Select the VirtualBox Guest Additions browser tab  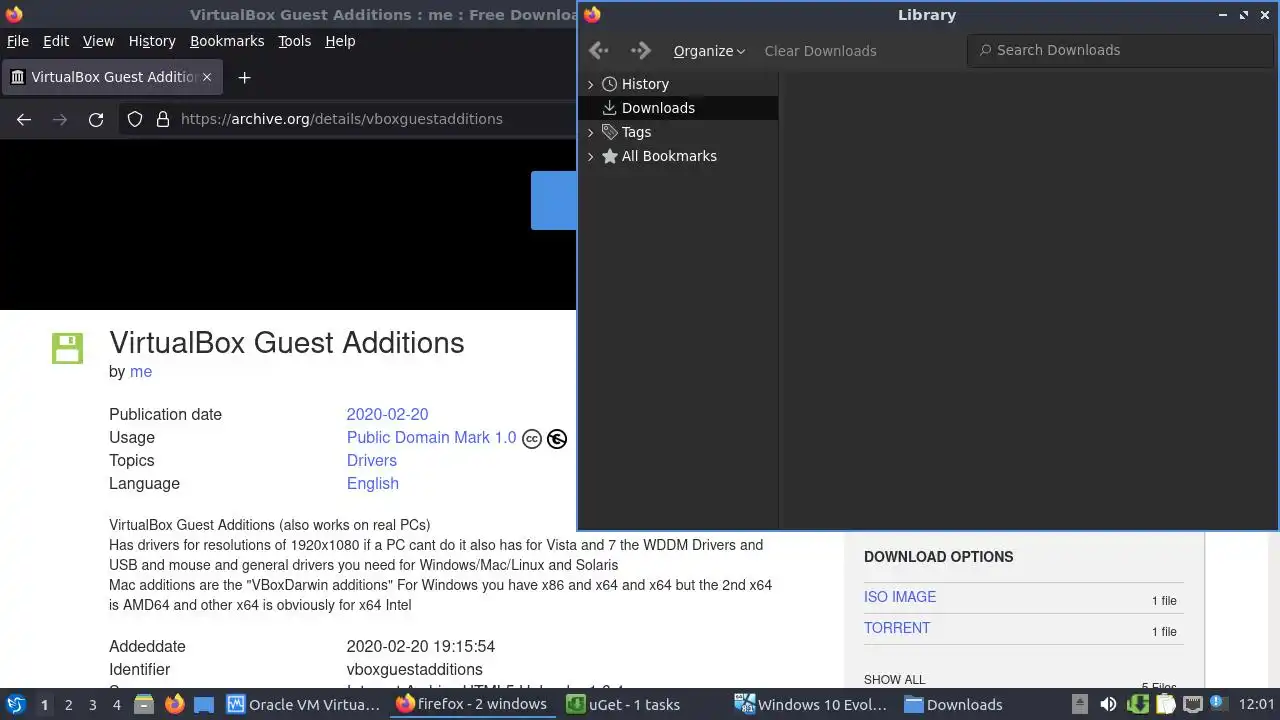click(111, 77)
